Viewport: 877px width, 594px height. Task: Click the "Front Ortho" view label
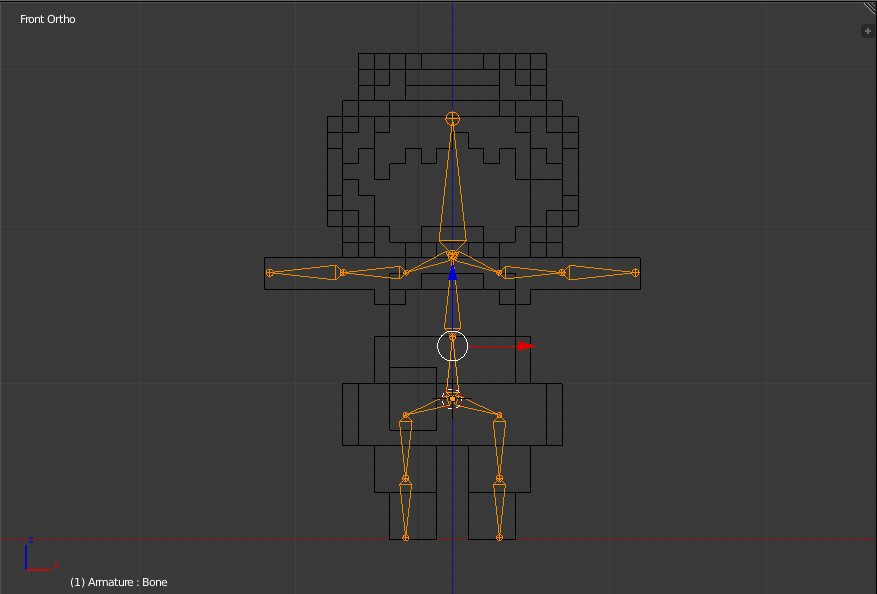48,19
